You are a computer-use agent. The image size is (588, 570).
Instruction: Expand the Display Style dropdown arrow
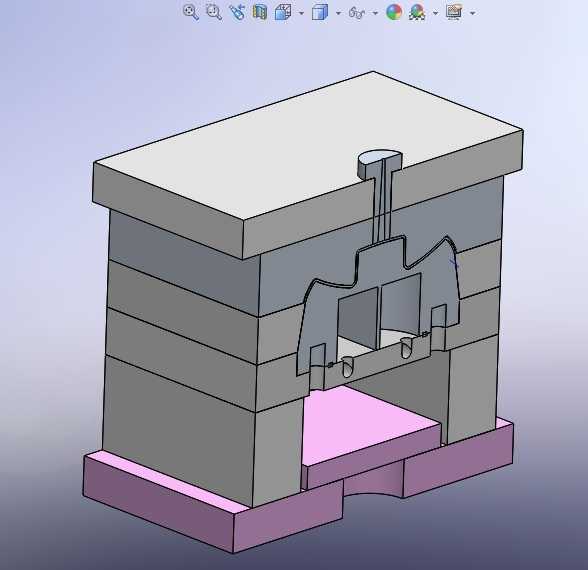(338, 13)
